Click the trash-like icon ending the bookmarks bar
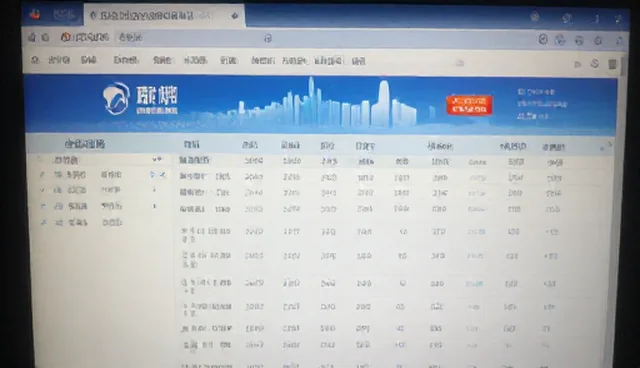This screenshot has height=368, width=640. 612,64
